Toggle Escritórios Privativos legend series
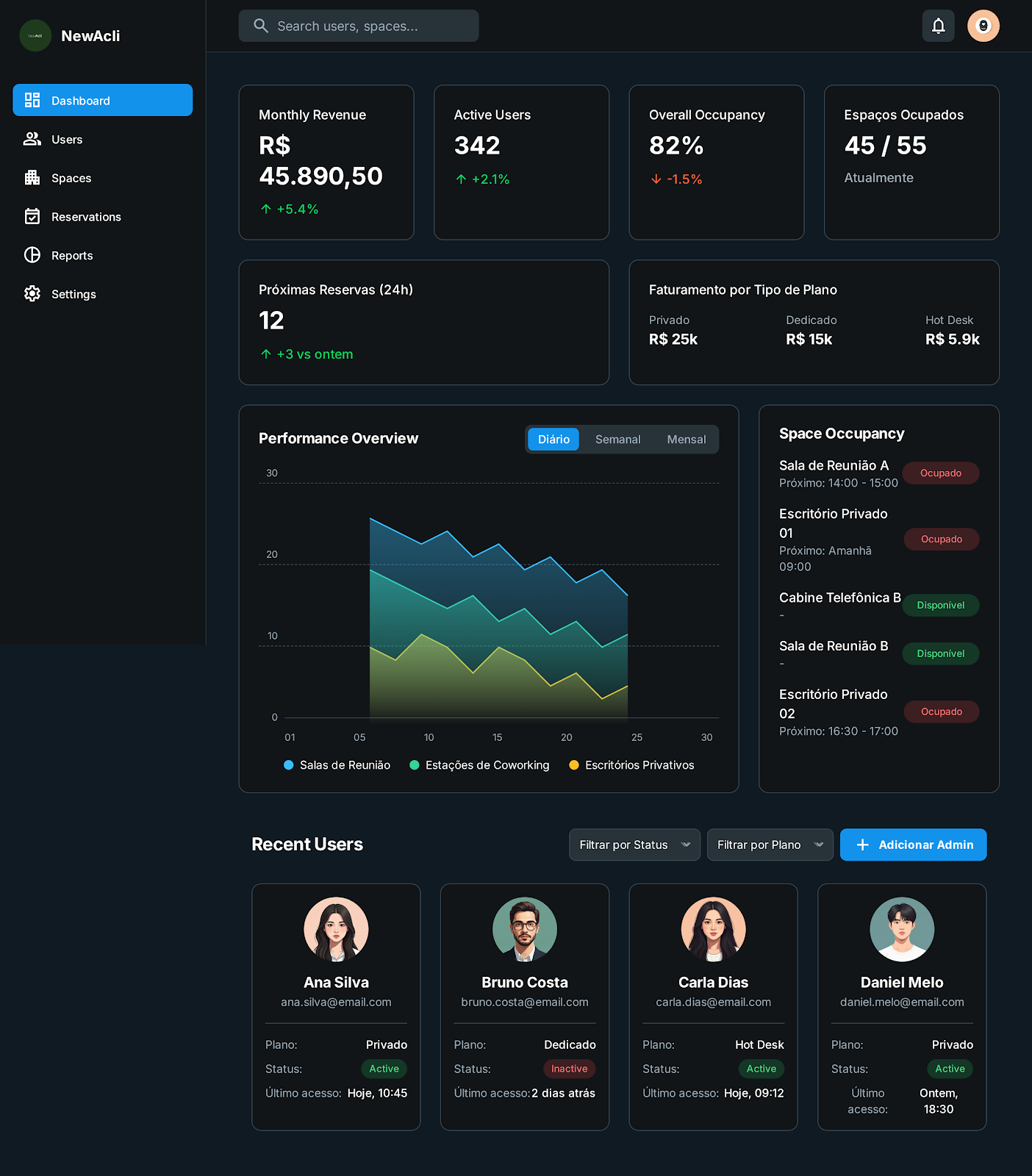The image size is (1032, 1176). [x=631, y=765]
